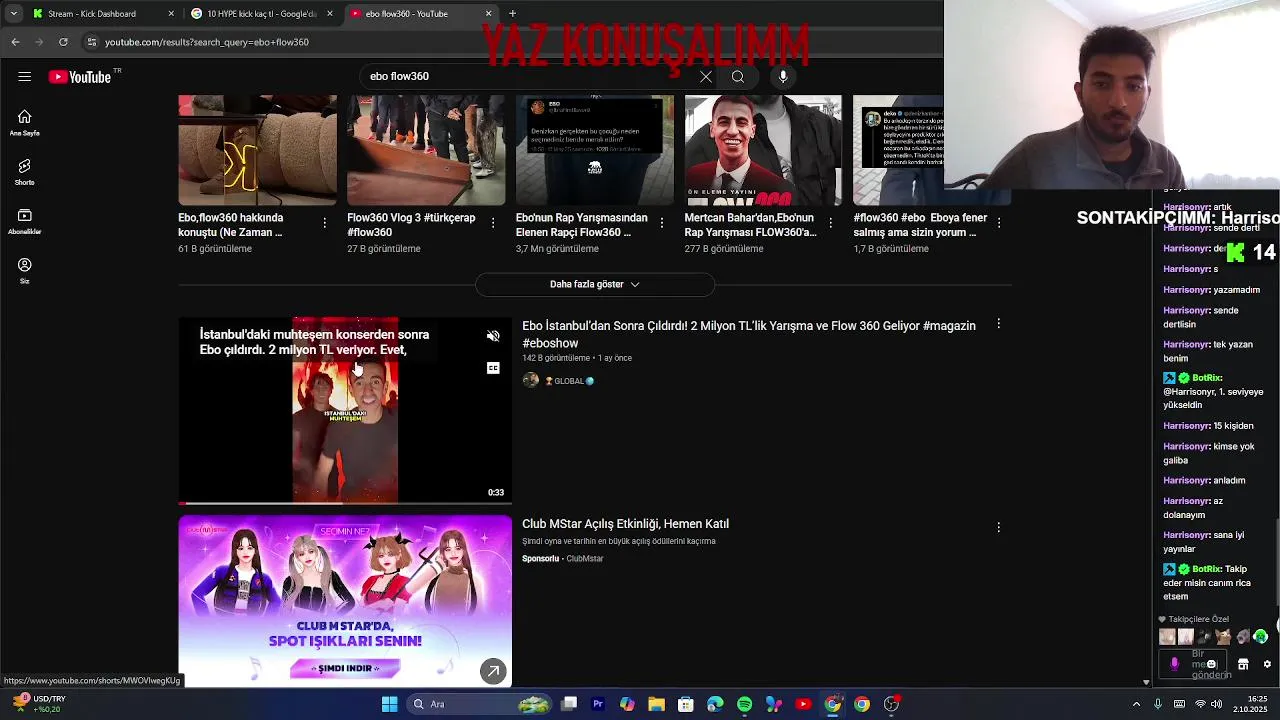Open Abonelikler in the YouTube sidebar
The image size is (1280, 720).
(25, 222)
